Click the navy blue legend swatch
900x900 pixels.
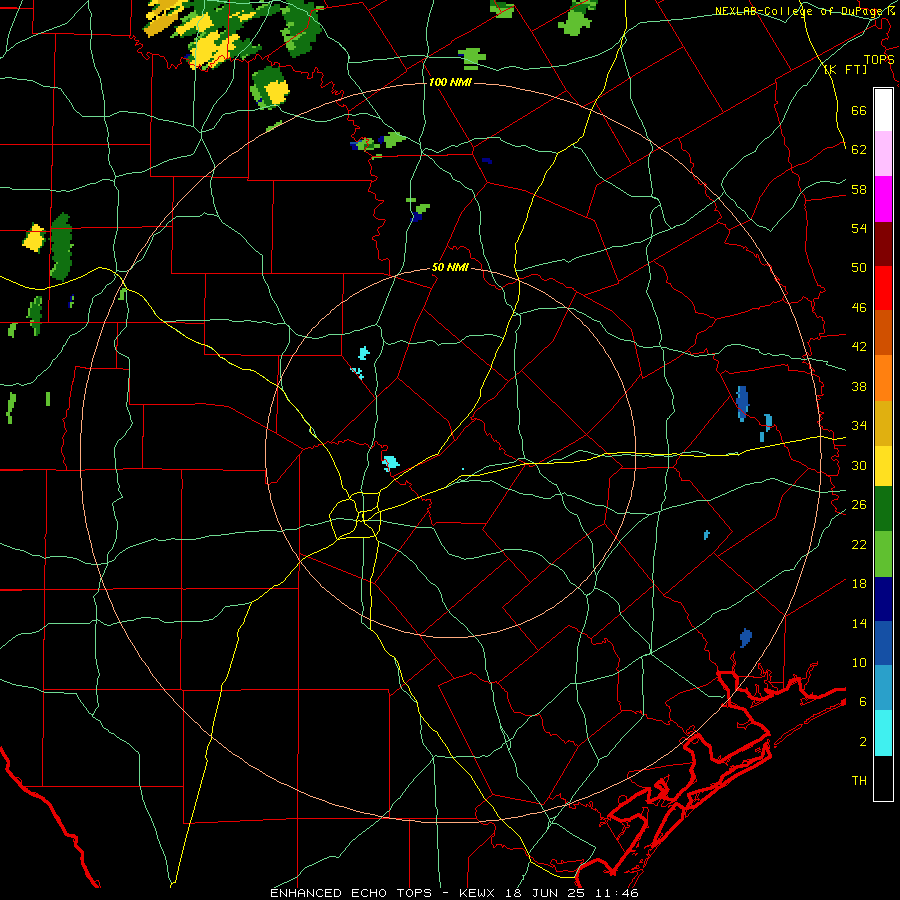point(883,599)
